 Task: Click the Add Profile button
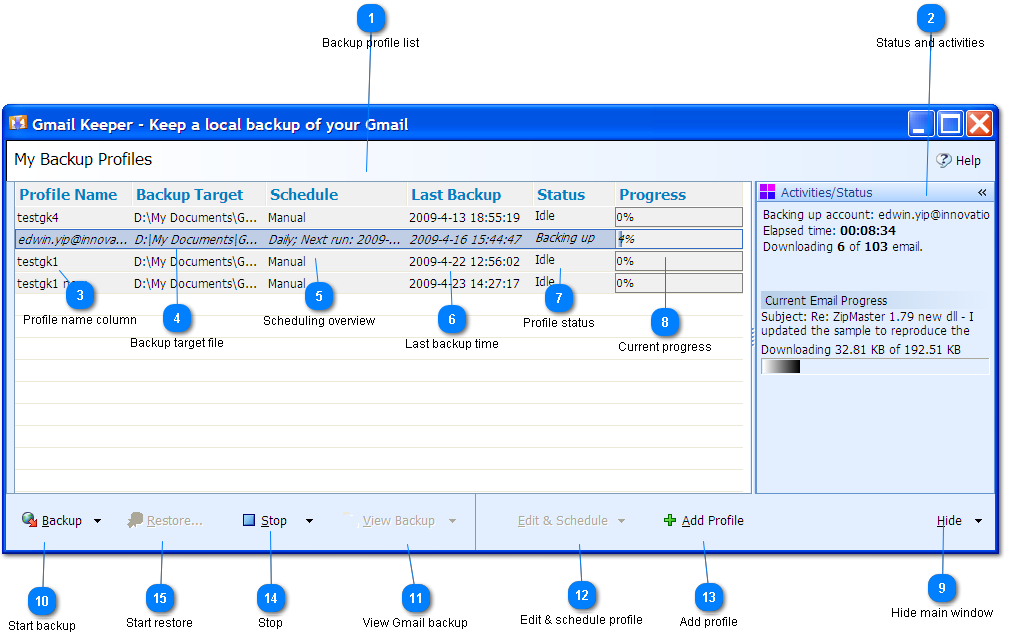pyautogui.click(x=714, y=520)
